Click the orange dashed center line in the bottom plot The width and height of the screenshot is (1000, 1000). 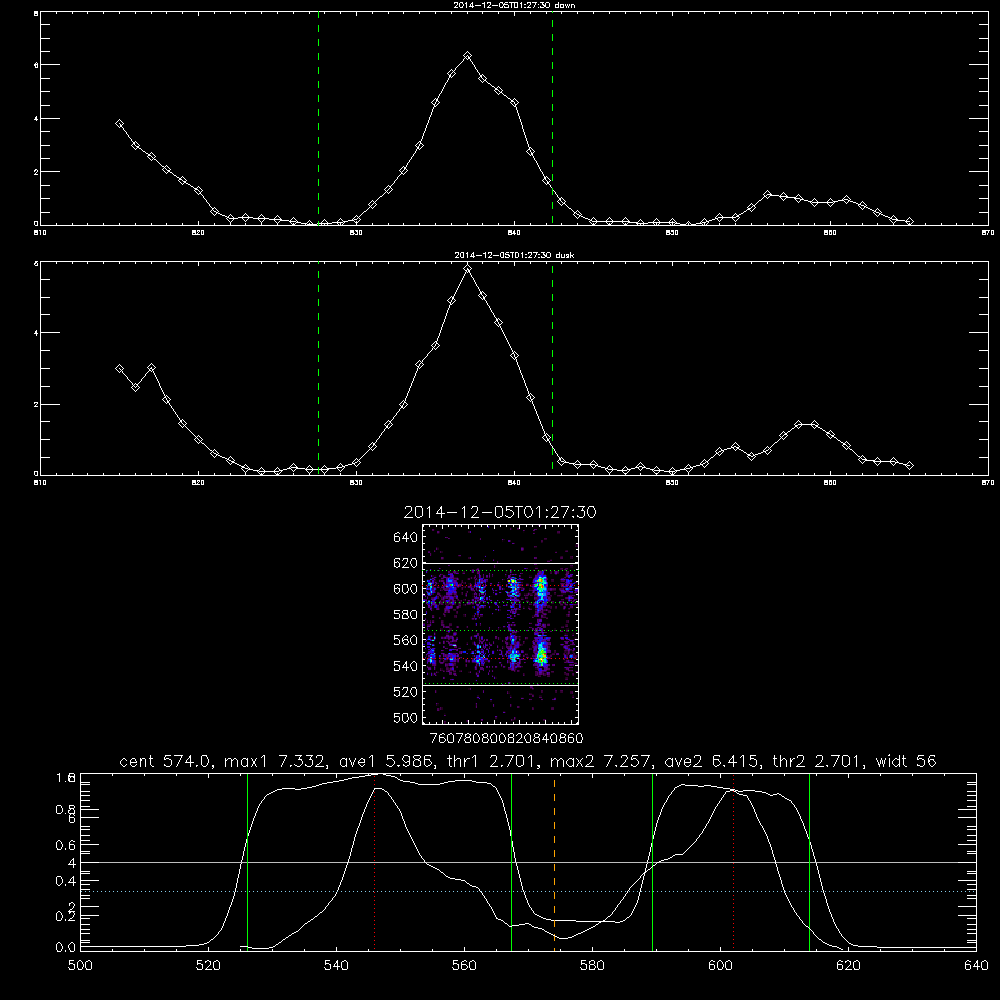tap(554, 861)
